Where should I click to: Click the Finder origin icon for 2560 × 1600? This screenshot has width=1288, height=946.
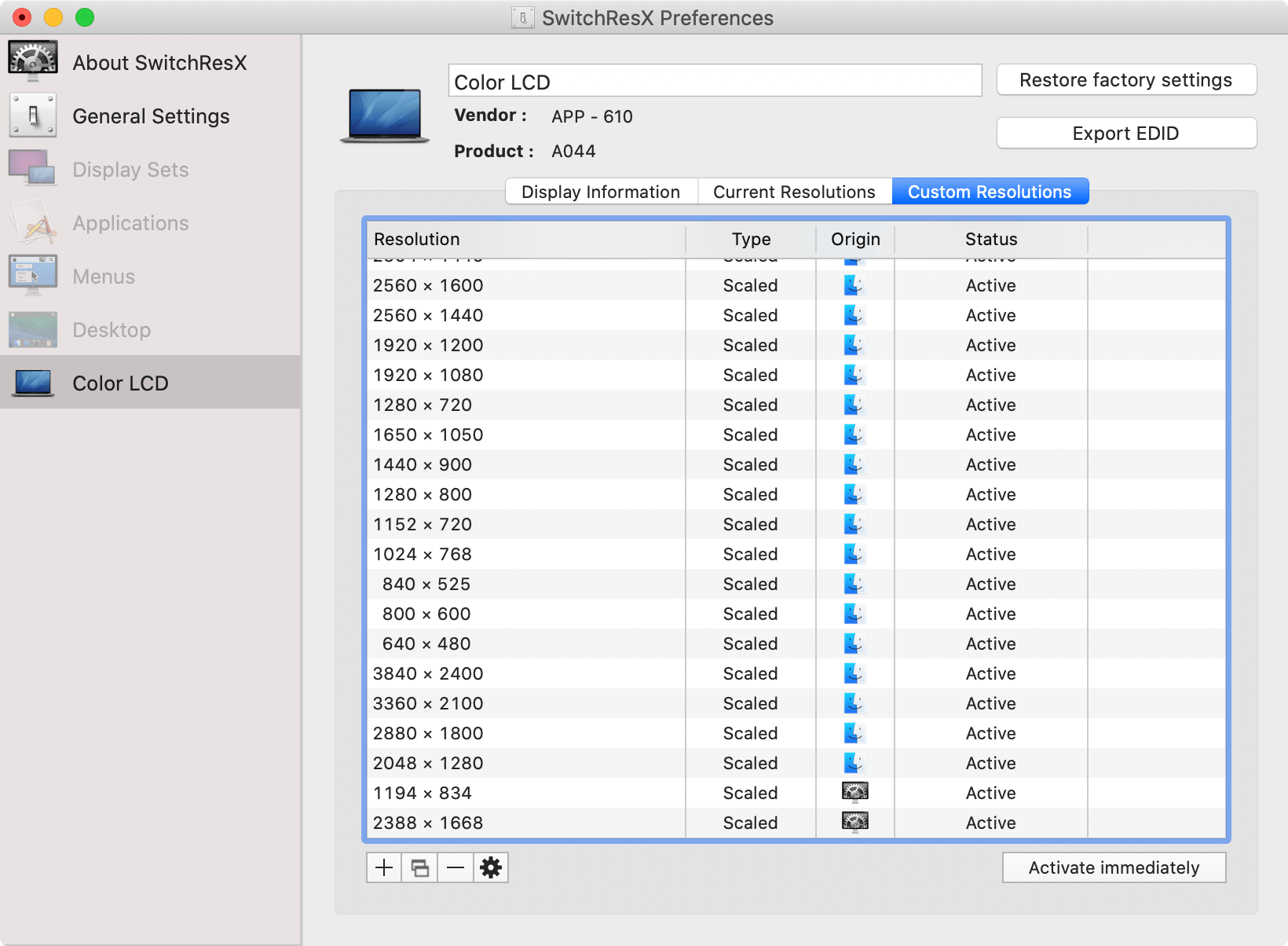click(x=854, y=285)
